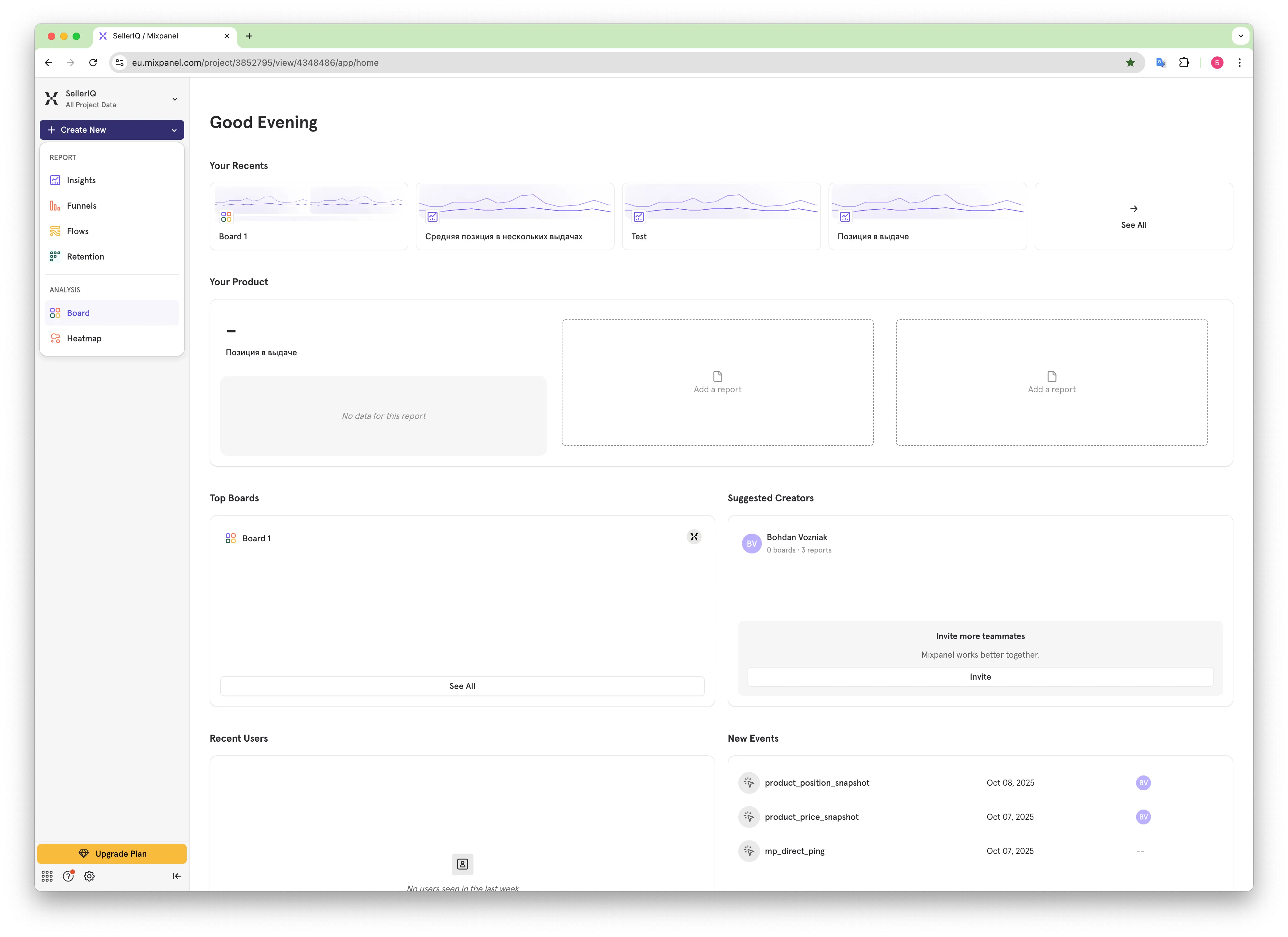The height and width of the screenshot is (937, 1288).
Task: Click the recent users placeholder icon
Action: point(462,864)
